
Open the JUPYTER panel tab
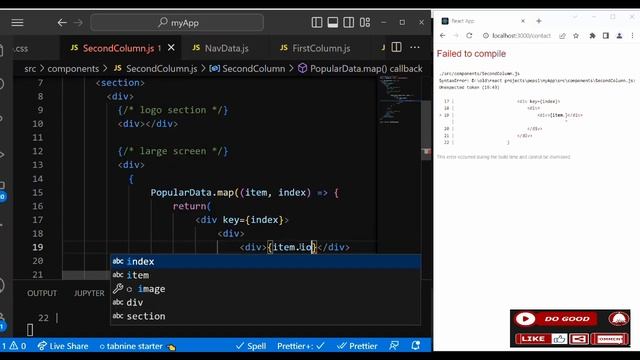click(x=89, y=293)
